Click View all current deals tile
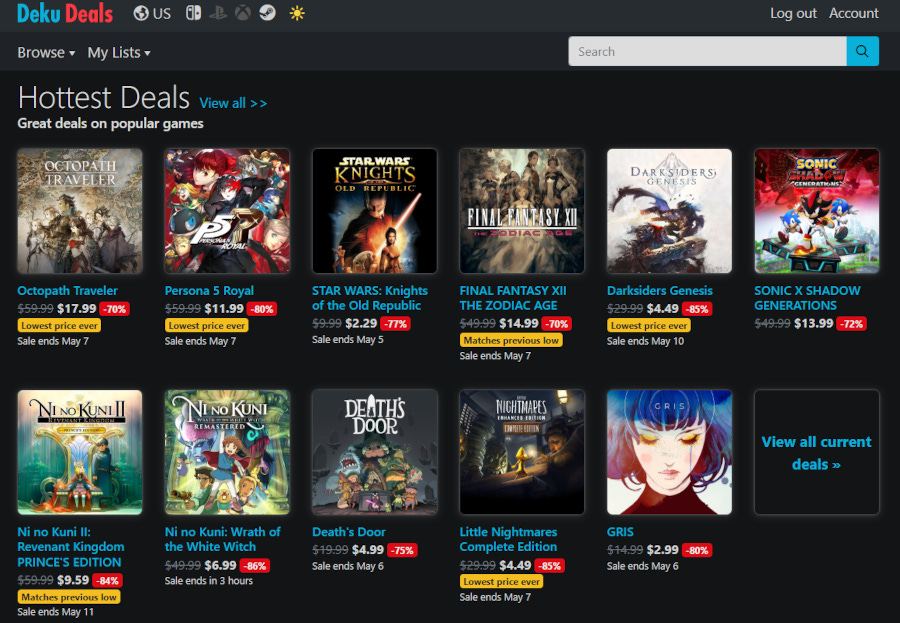Image resolution: width=900 pixels, height=623 pixels. [817, 452]
